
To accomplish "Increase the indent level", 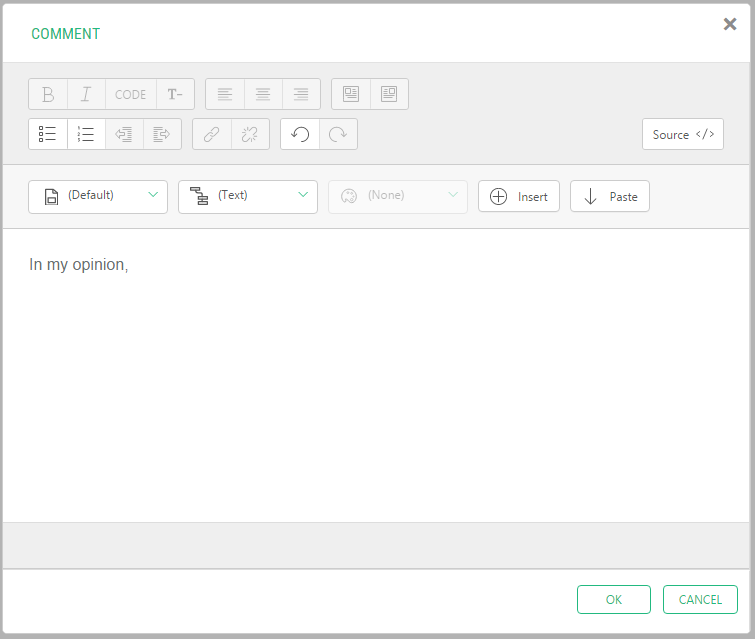I will tap(162, 134).
